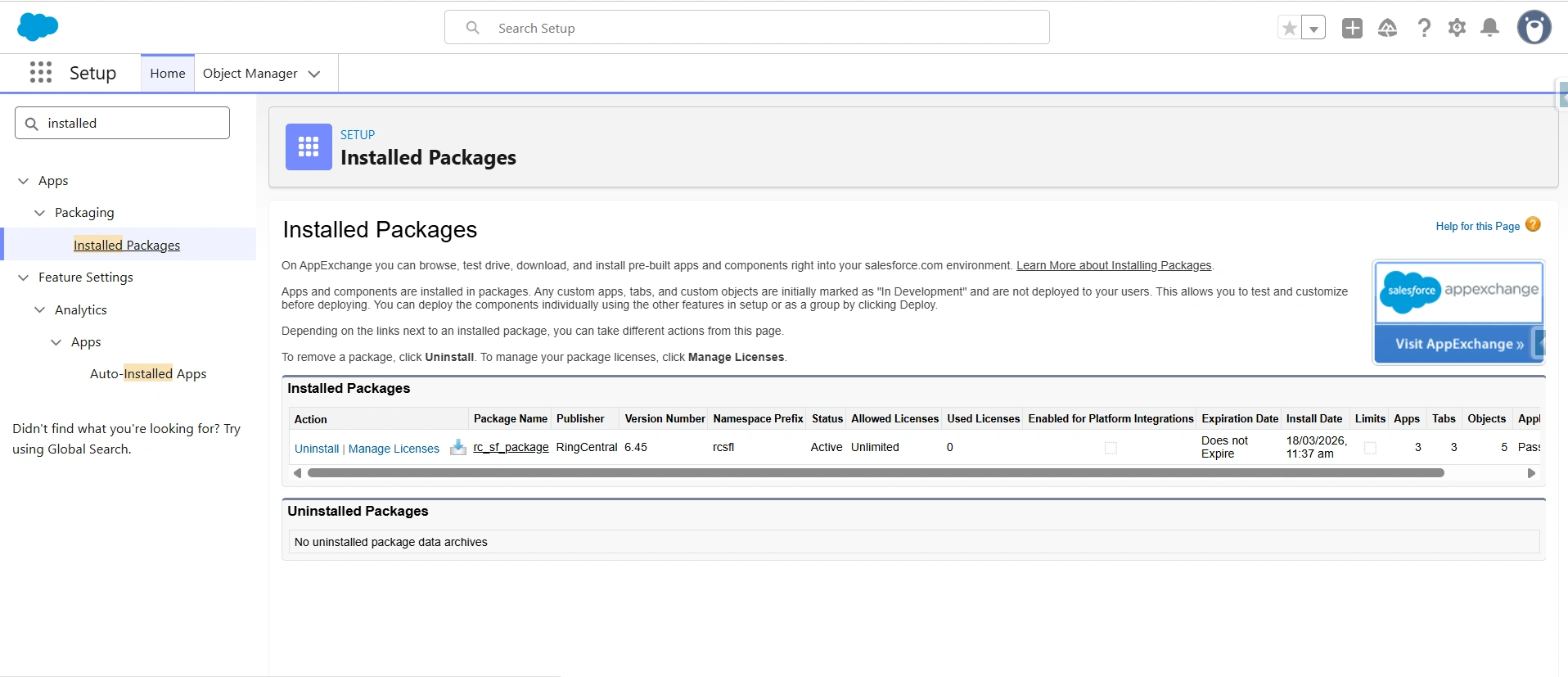Open the Help question mark icon
1568x677 pixels.
pos(1424,28)
